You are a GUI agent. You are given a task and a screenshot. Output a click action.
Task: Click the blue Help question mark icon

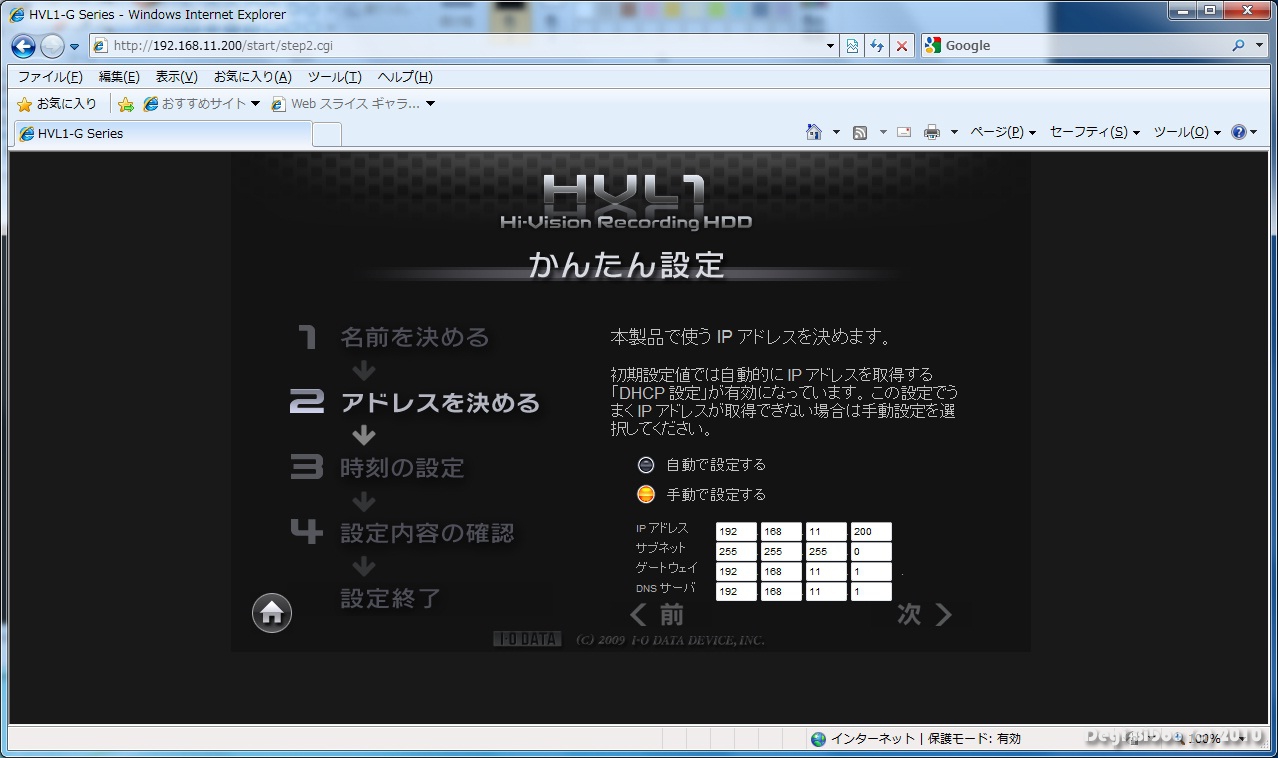click(x=1239, y=132)
